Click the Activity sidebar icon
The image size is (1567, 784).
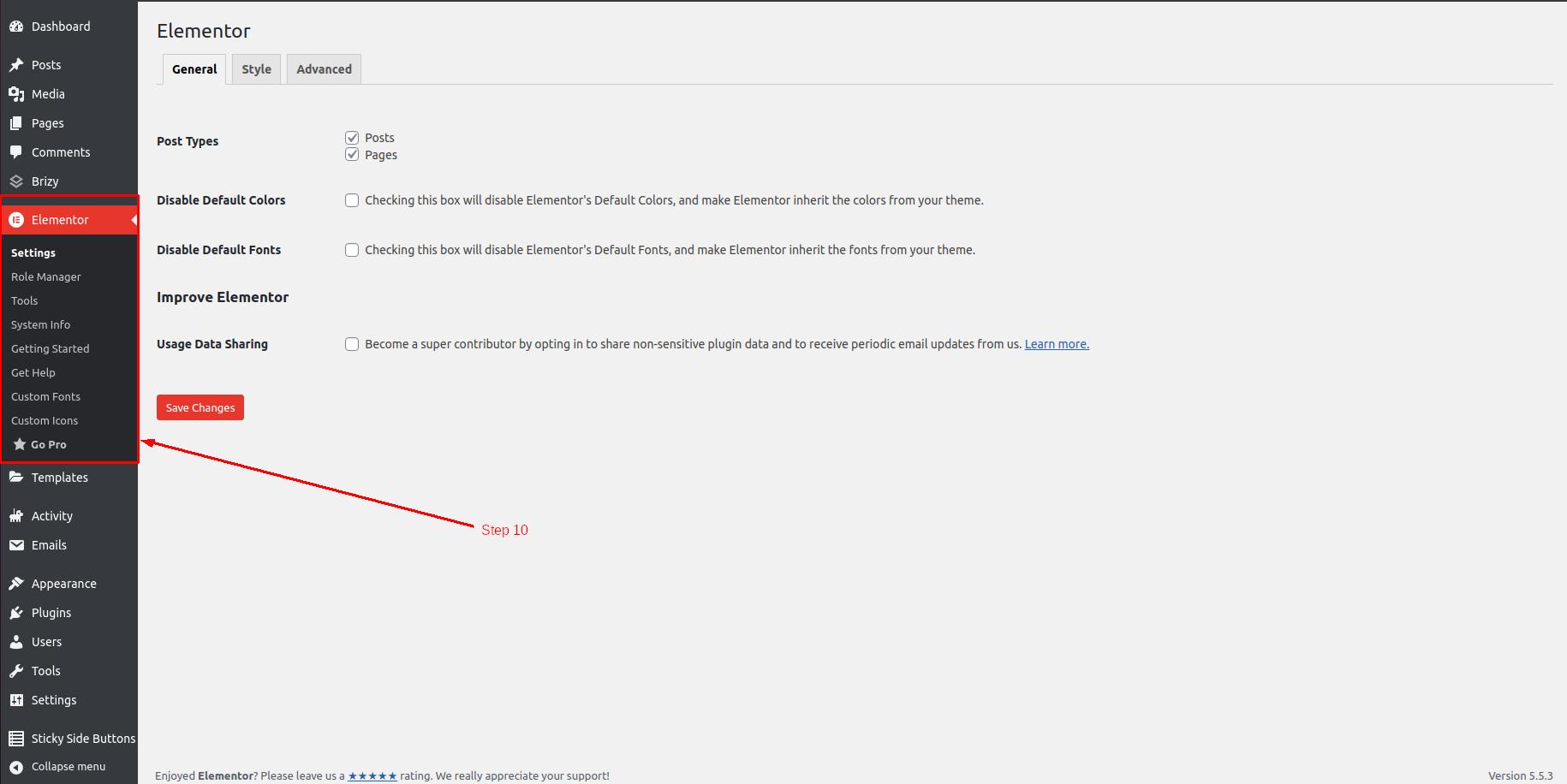coord(16,516)
